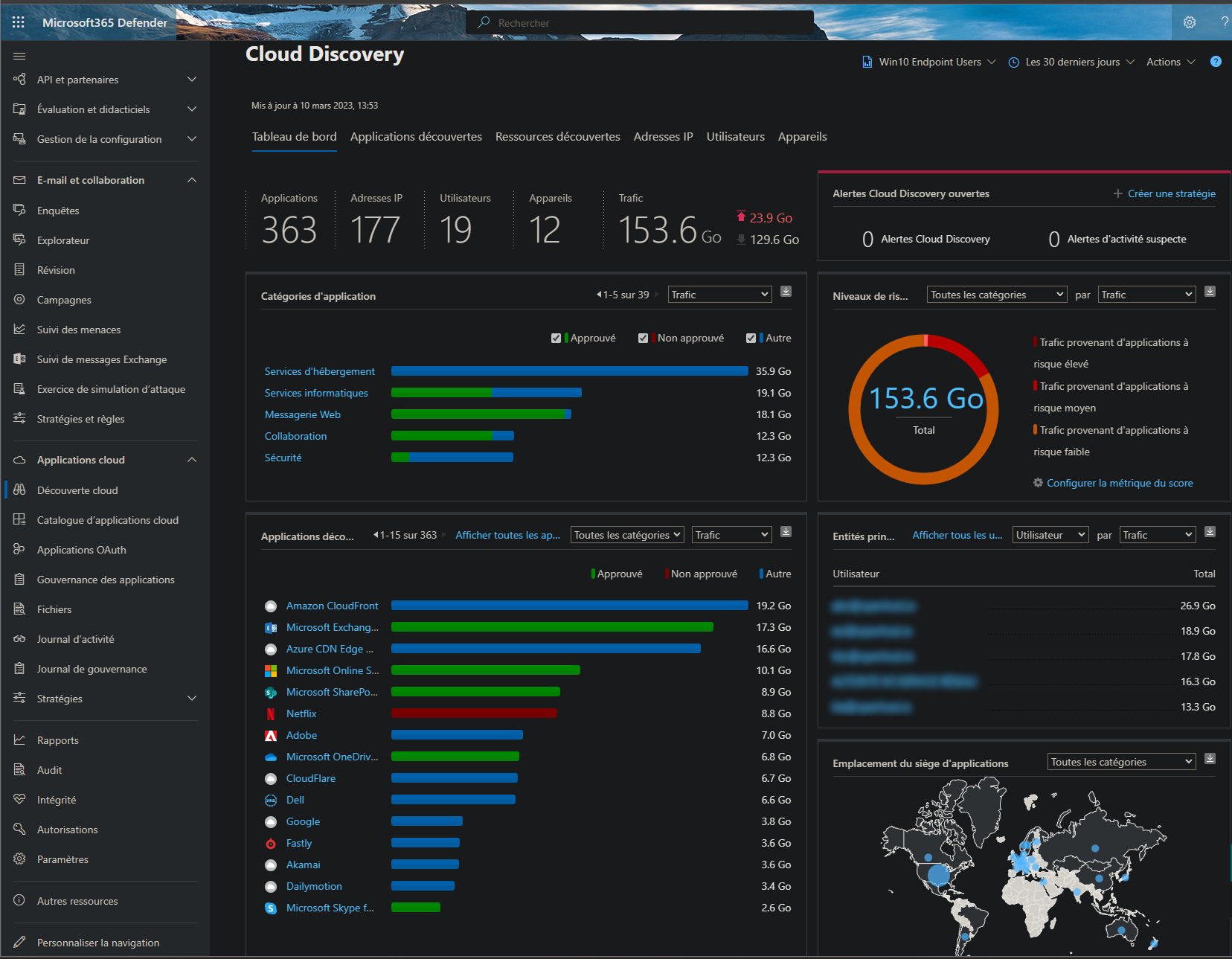
Task: Open Catalogue d'applications cloud in the sidebar
Action: 107,519
